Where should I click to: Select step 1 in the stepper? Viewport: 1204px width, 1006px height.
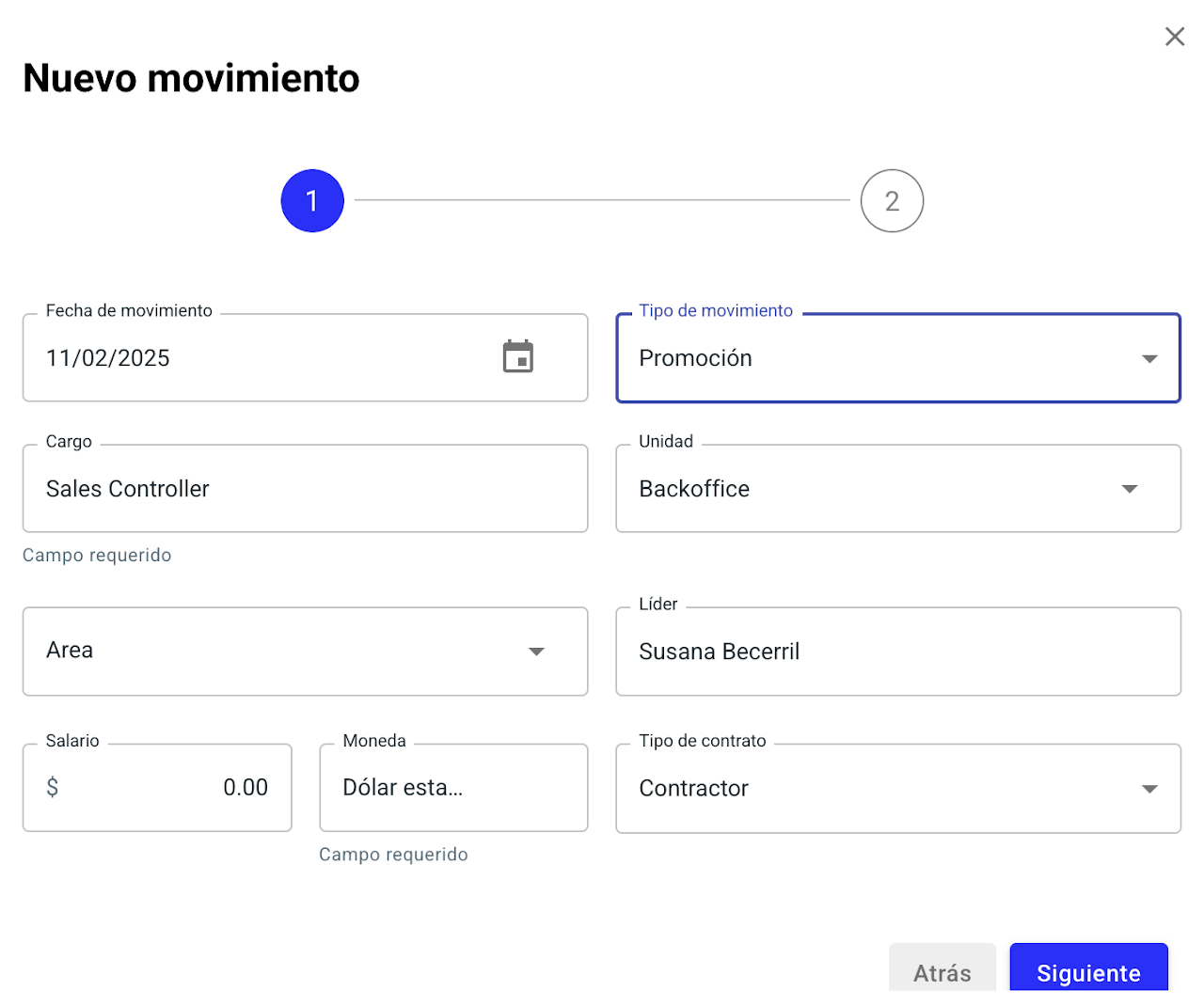click(312, 201)
